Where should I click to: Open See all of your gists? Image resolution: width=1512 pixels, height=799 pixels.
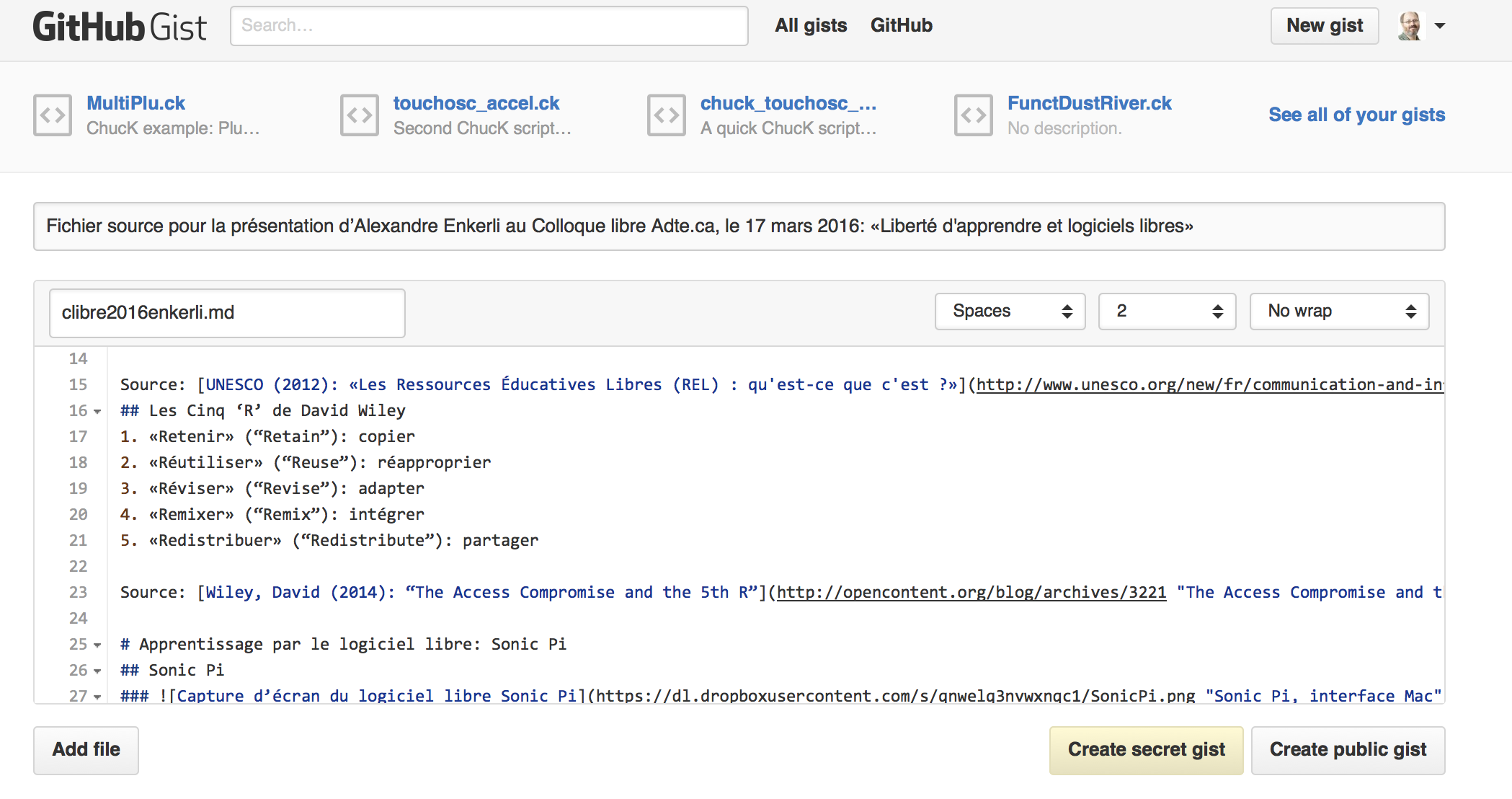coord(1357,115)
